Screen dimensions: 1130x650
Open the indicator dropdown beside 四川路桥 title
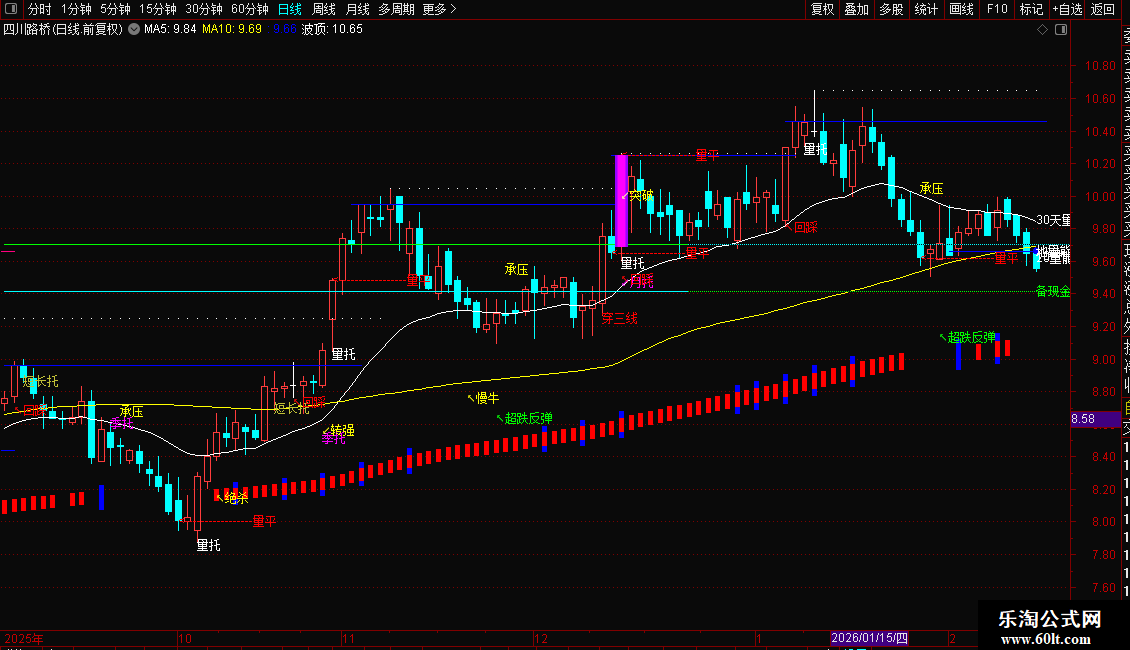(134, 30)
